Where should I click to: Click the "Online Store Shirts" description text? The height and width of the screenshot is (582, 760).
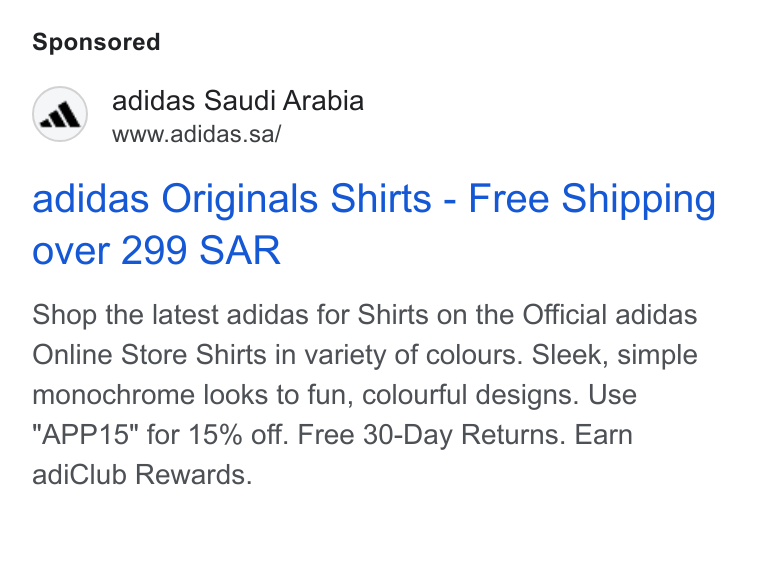pyautogui.click(x=149, y=354)
